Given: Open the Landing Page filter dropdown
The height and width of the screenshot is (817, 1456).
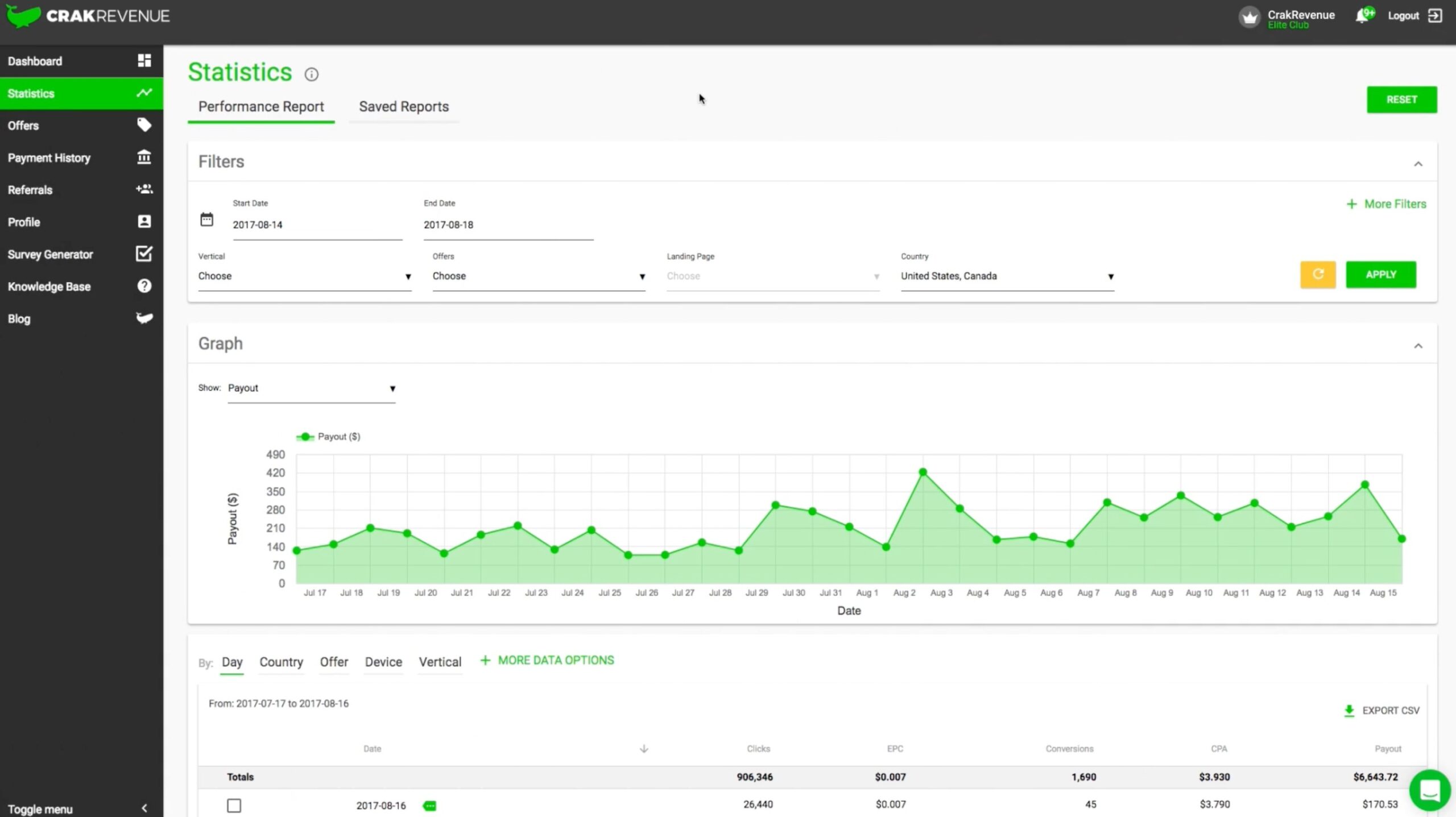Looking at the screenshot, I should tap(773, 276).
